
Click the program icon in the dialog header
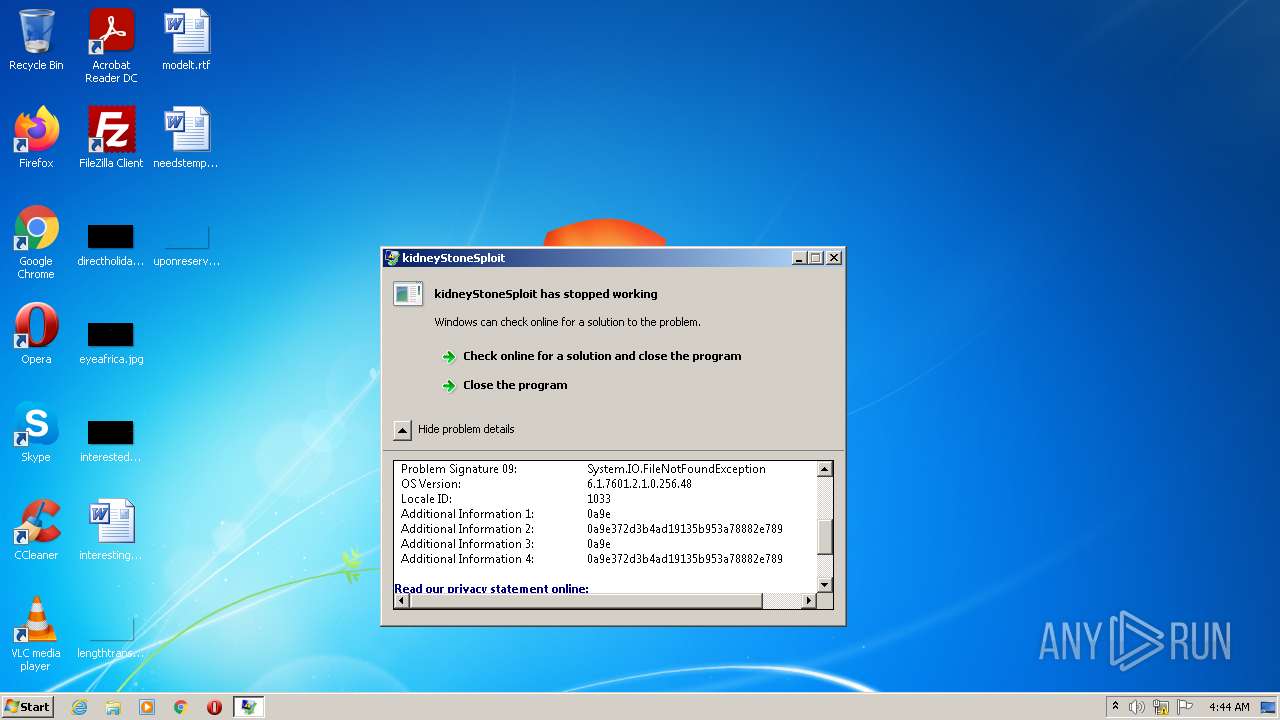point(408,294)
